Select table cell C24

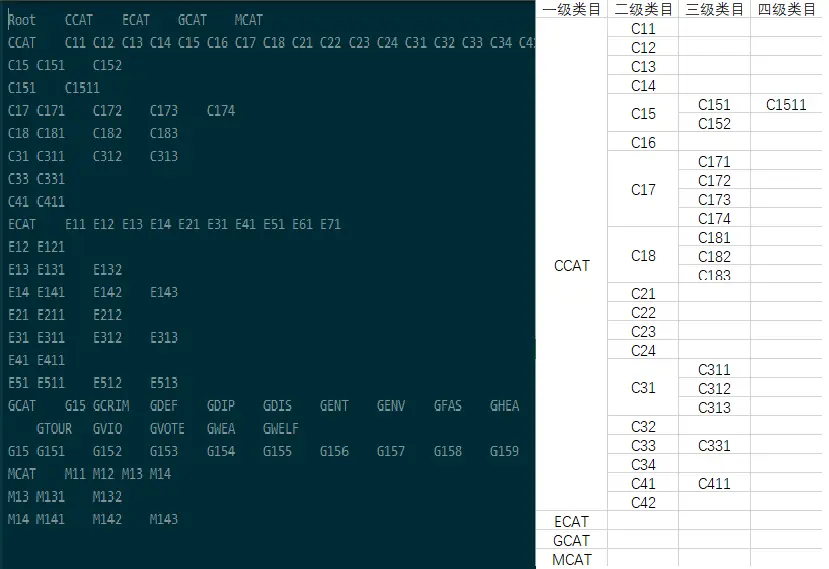[643, 351]
